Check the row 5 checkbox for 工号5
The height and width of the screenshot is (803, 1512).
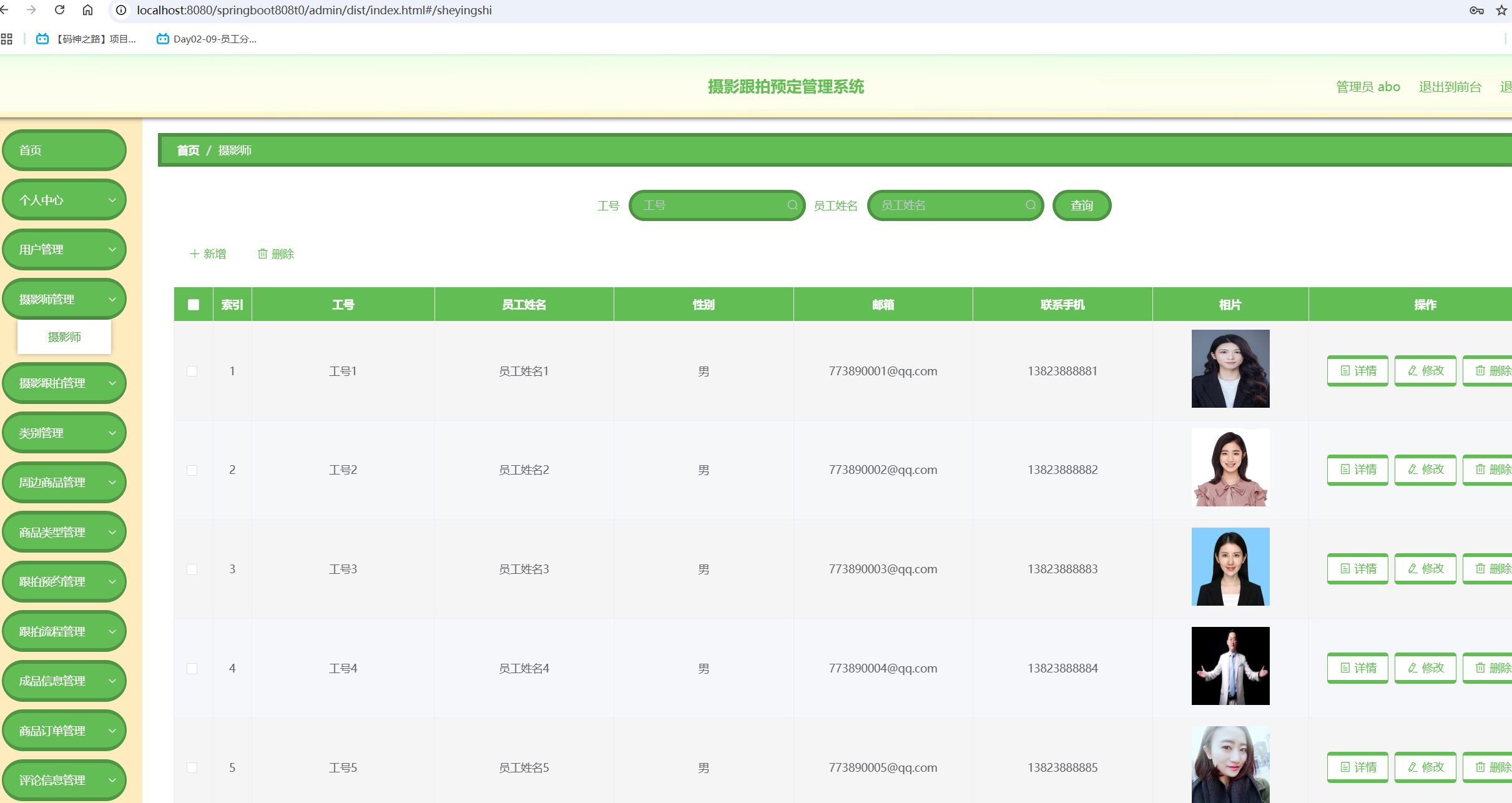click(192, 768)
